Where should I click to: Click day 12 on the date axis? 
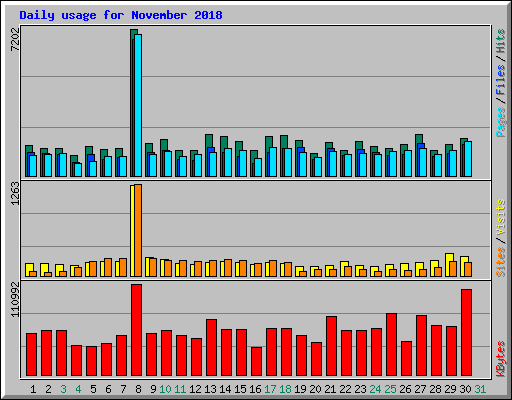pyautogui.click(x=195, y=389)
